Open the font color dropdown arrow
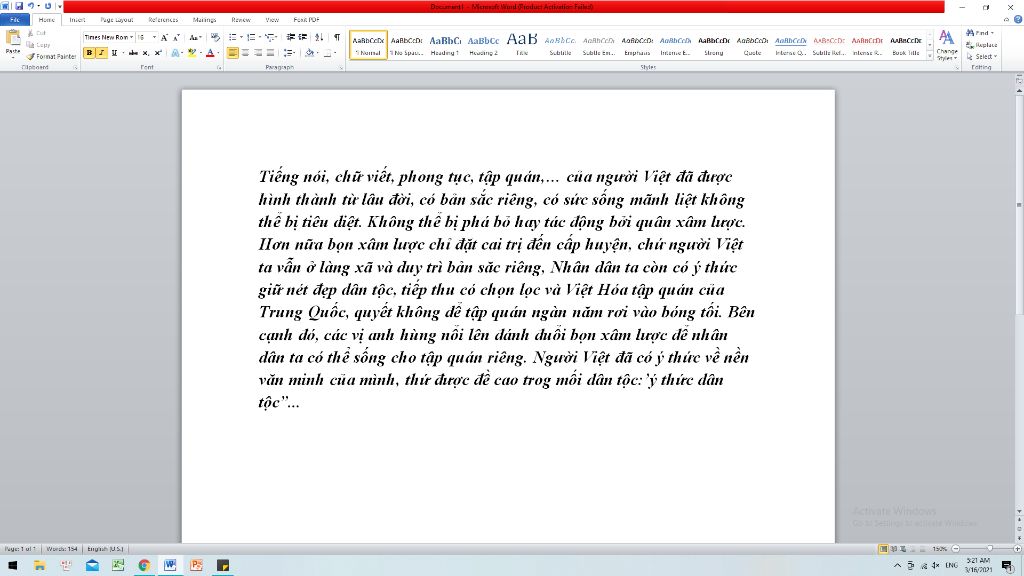 (218, 53)
